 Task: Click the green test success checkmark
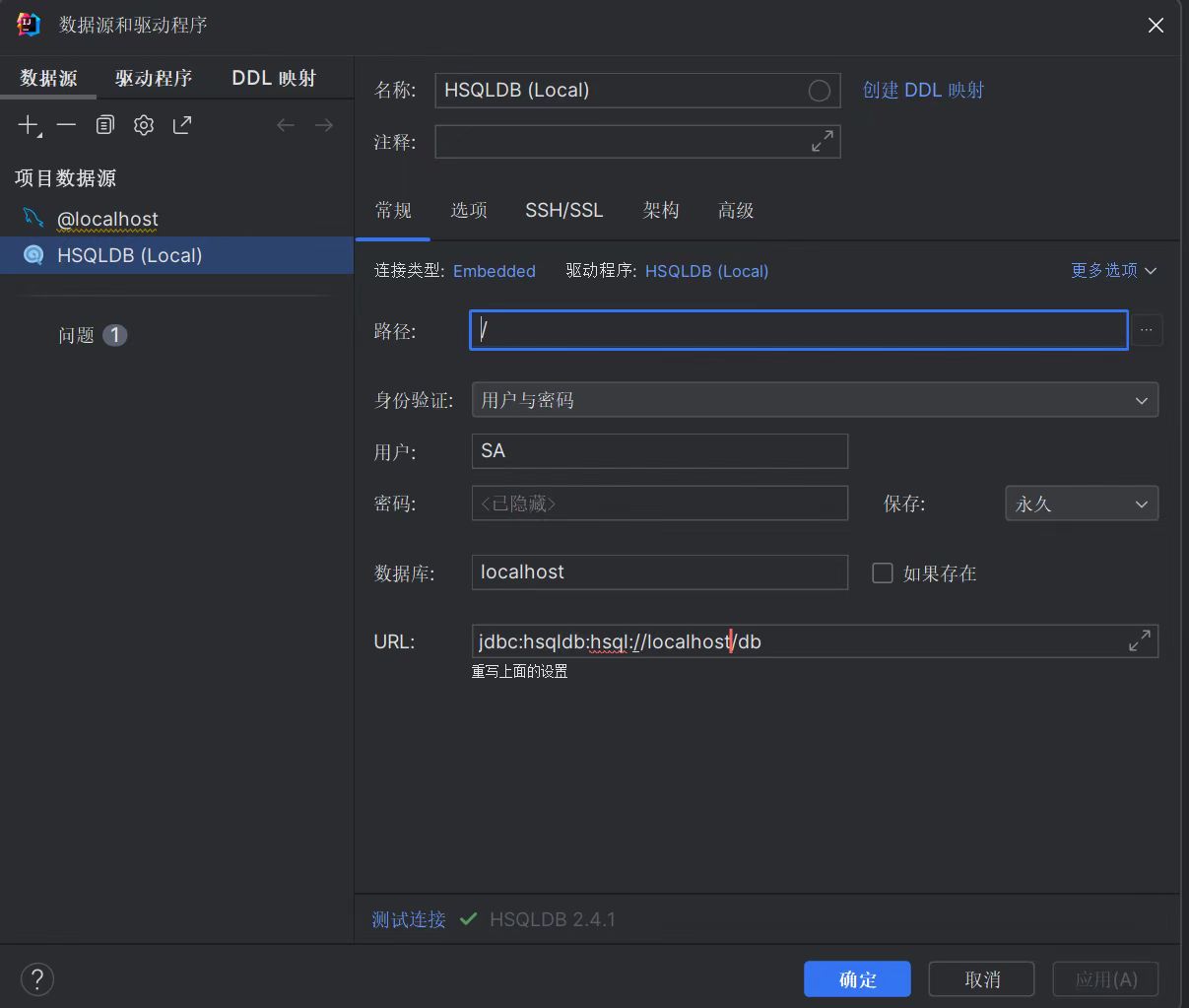[469, 919]
